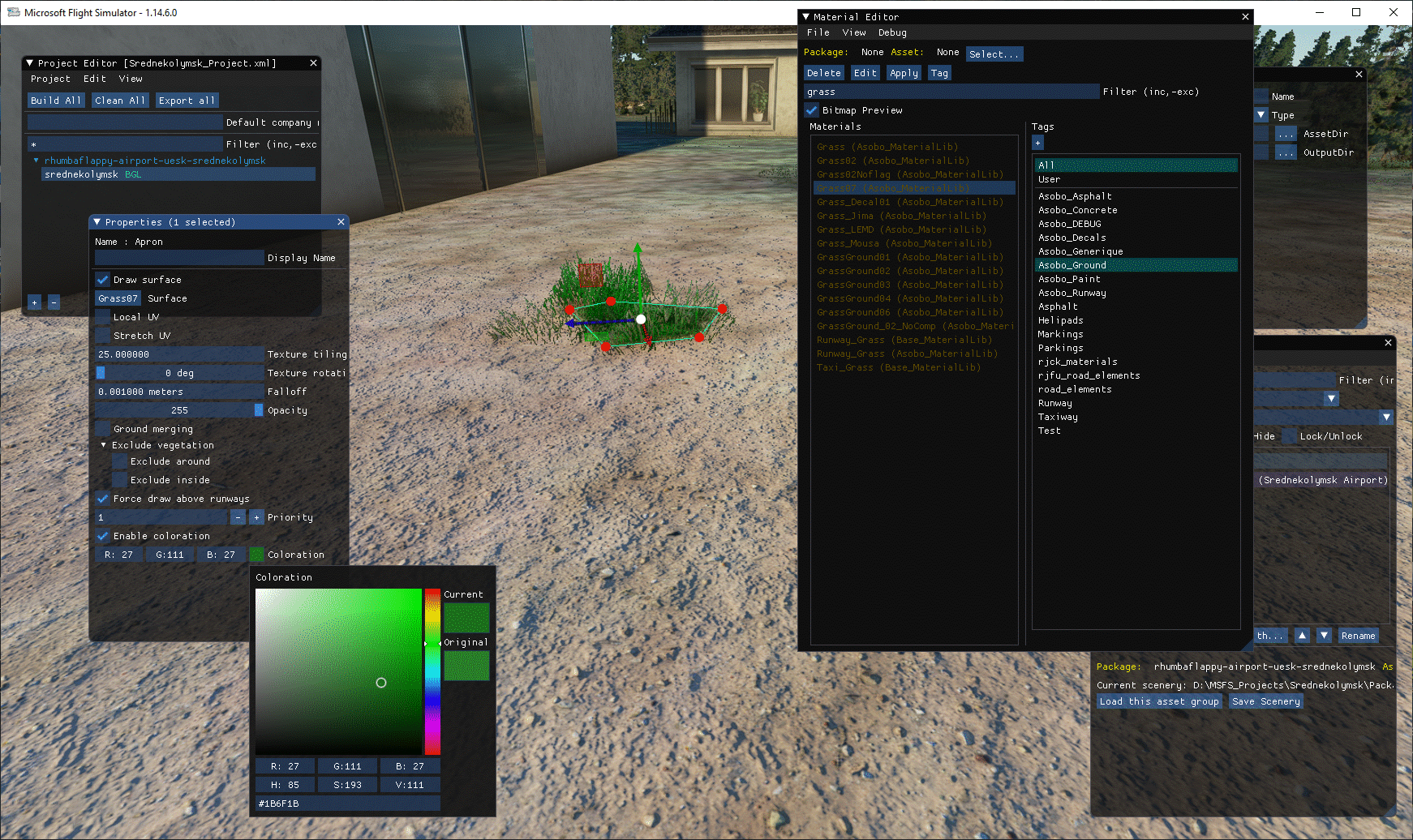This screenshot has height=840, width=1413.
Task: Increase Priority with the plus button
Action: [x=256, y=517]
